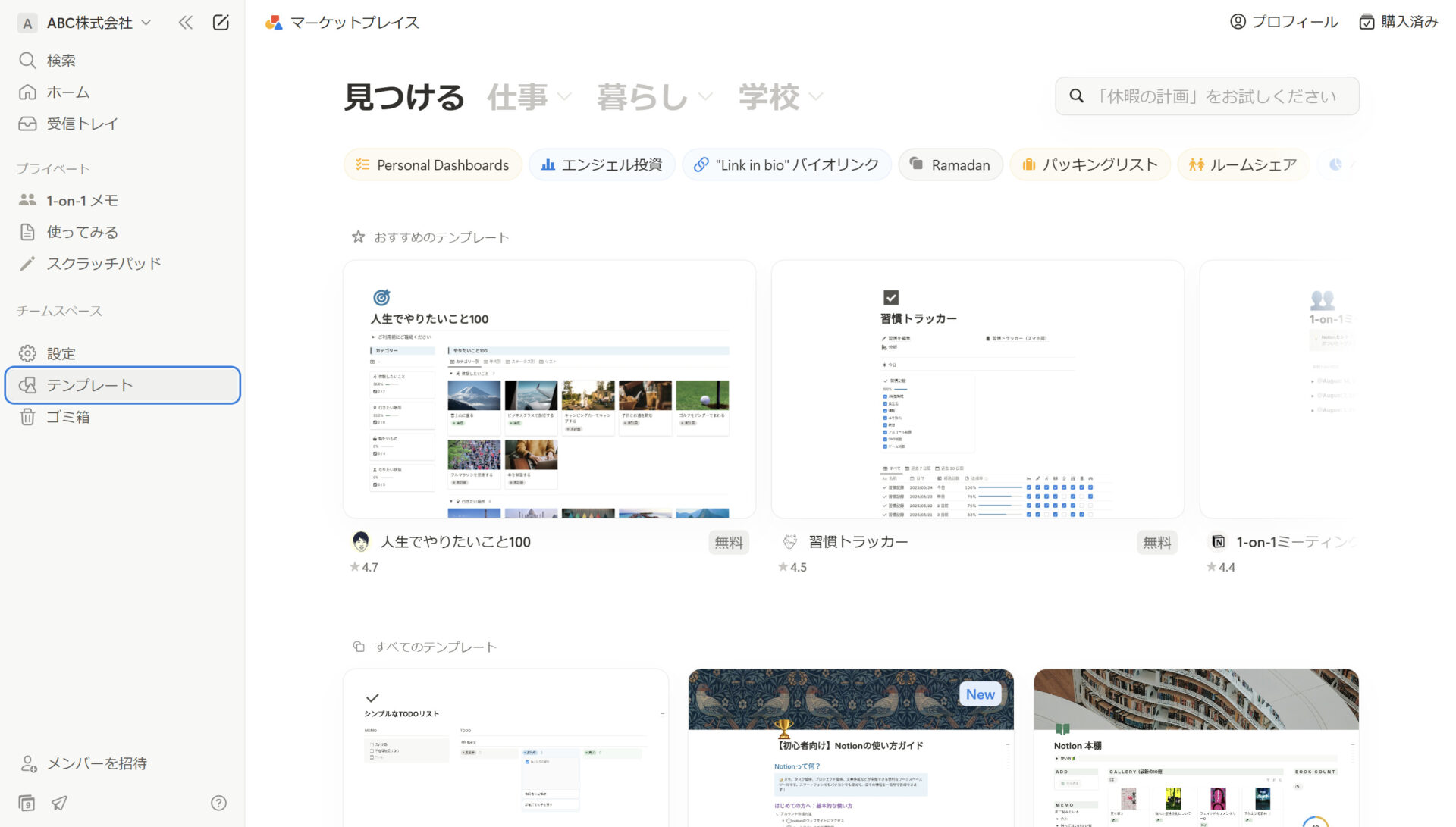This screenshot has height=827, width=1456.
Task: Open 設定 via the gear icon
Action: 27,352
